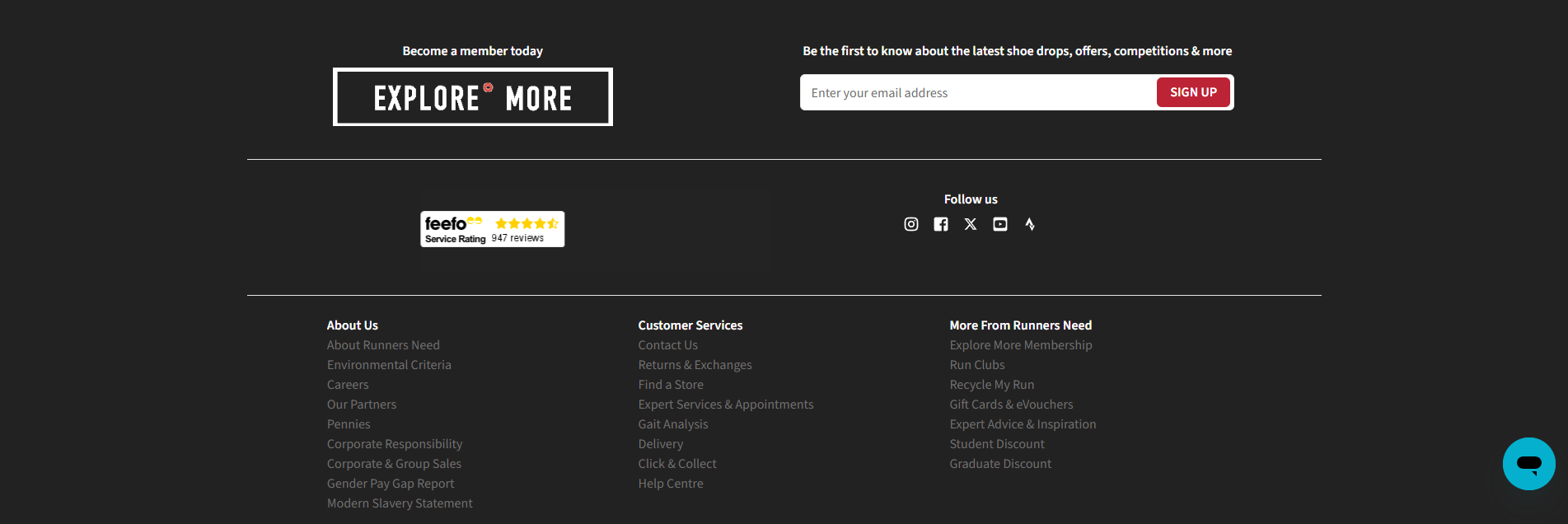The image size is (1568, 524).
Task: Click 'Become a member today' text
Action: [x=473, y=51]
